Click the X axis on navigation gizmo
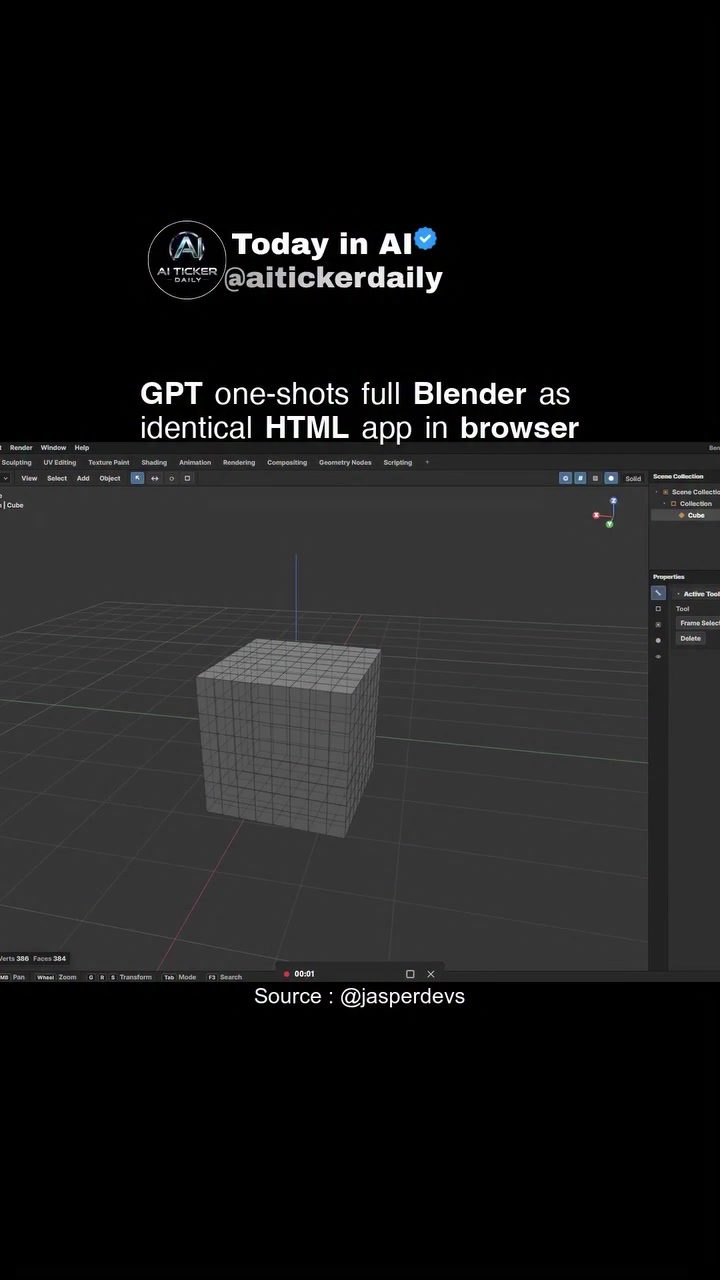Image resolution: width=720 pixels, height=1280 pixels. coord(596,516)
